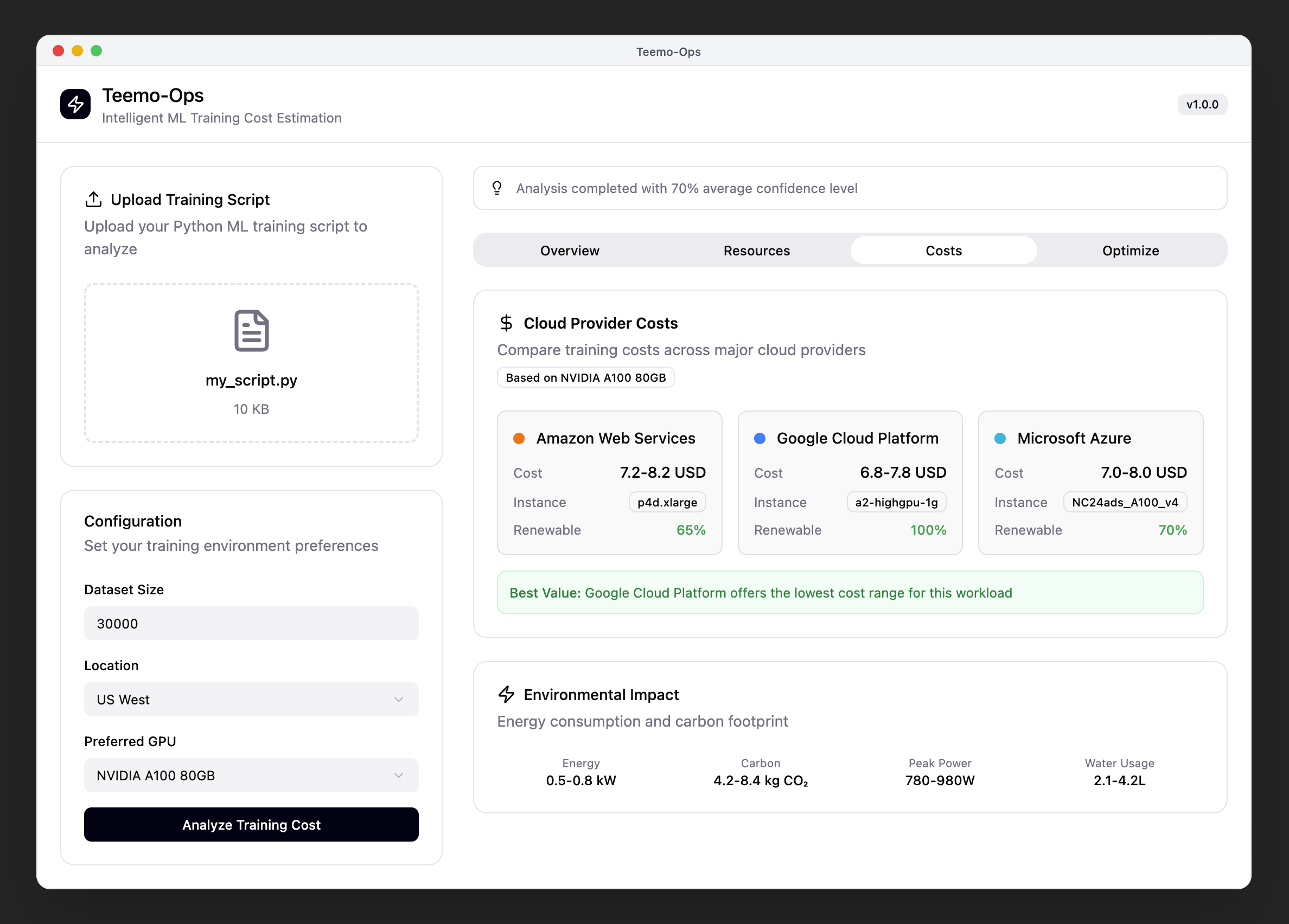Click the chevron arrow in the Preferred GPU field
Viewport: 1289px width, 924px height.
tap(398, 775)
